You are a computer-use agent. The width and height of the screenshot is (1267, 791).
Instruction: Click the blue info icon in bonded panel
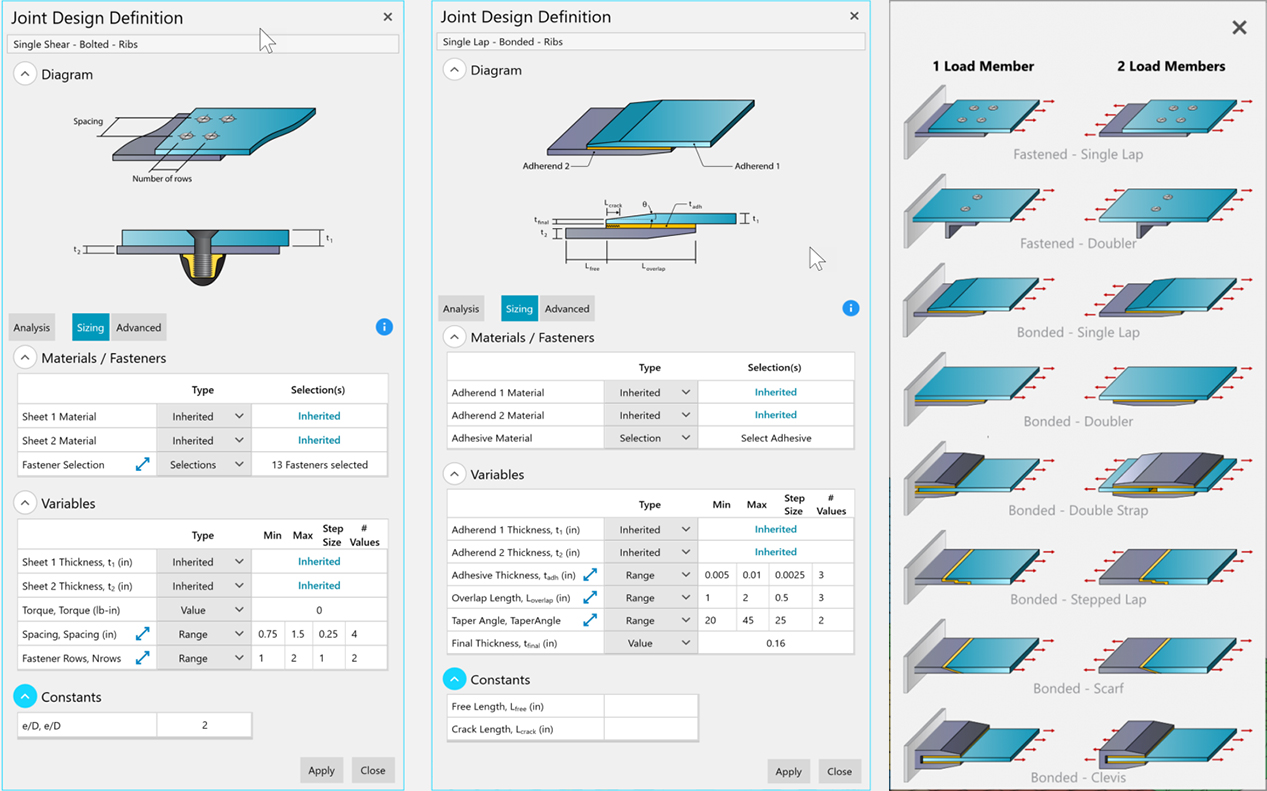click(x=851, y=308)
